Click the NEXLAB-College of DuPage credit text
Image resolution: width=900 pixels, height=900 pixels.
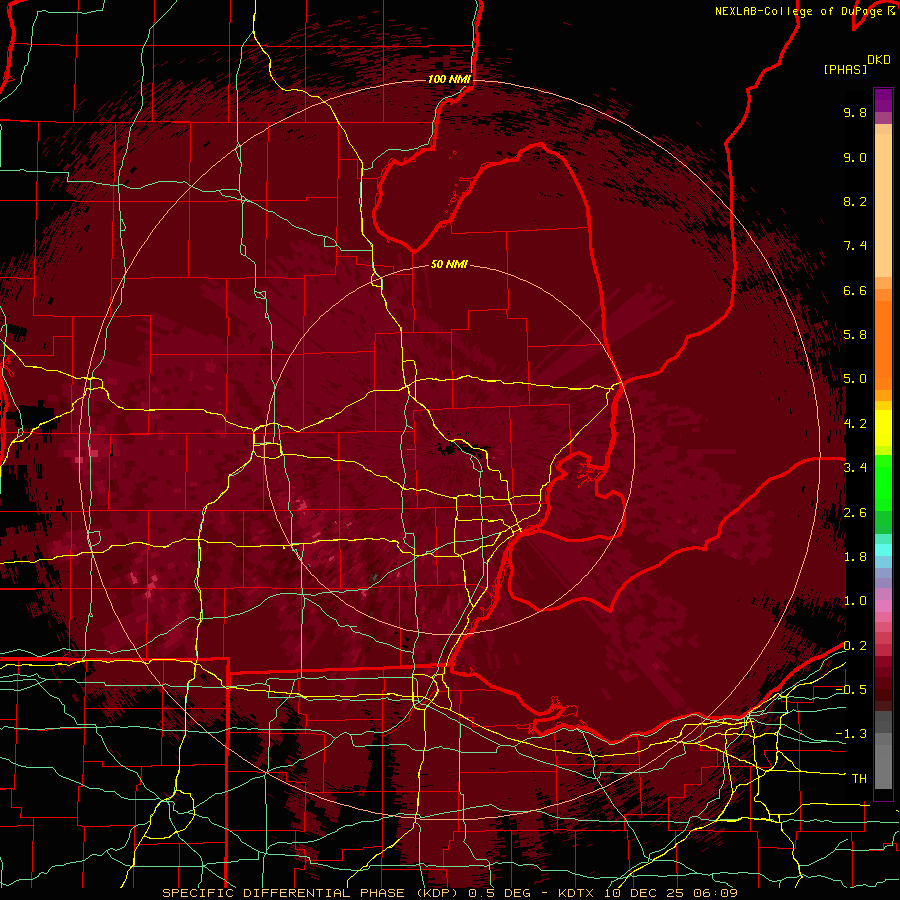coord(804,11)
